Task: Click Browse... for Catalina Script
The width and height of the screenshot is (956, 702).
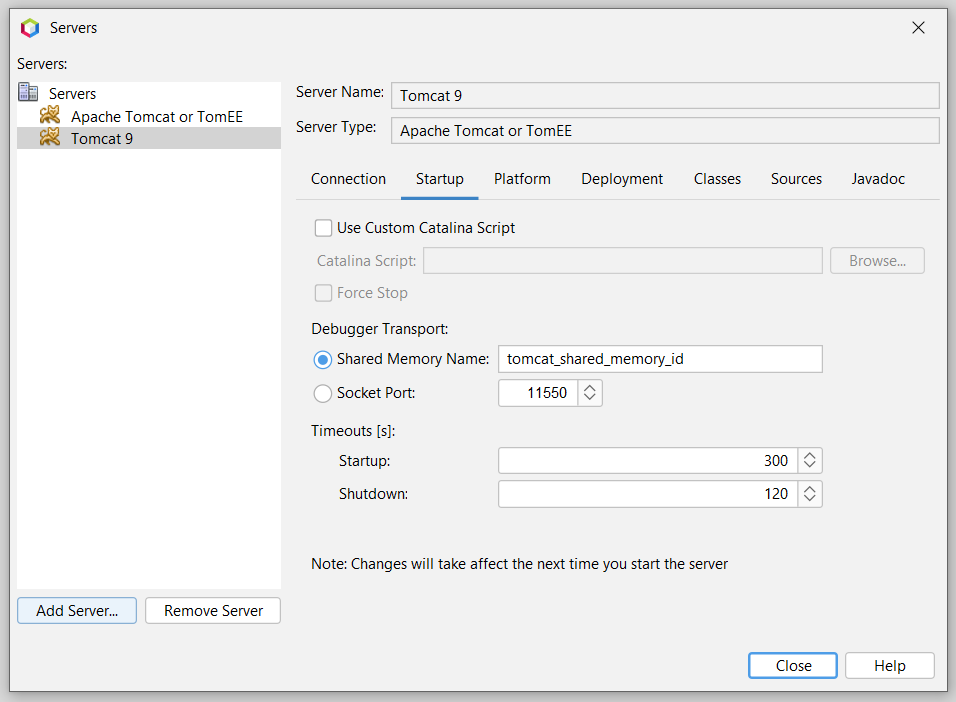Action: tap(877, 260)
